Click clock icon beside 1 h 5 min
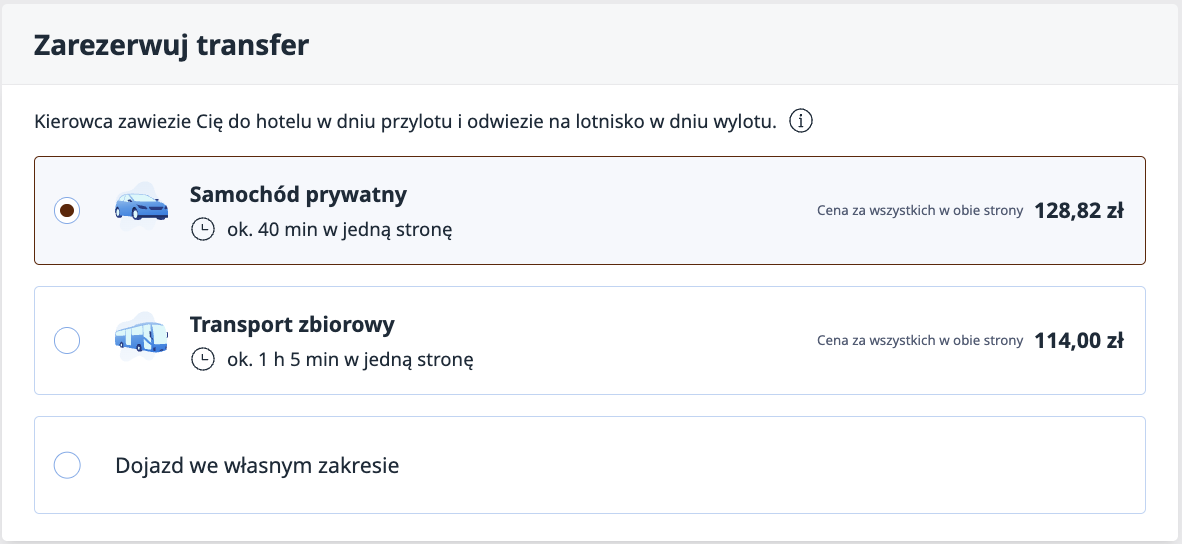Viewport: 1182px width, 544px height. tap(203, 359)
